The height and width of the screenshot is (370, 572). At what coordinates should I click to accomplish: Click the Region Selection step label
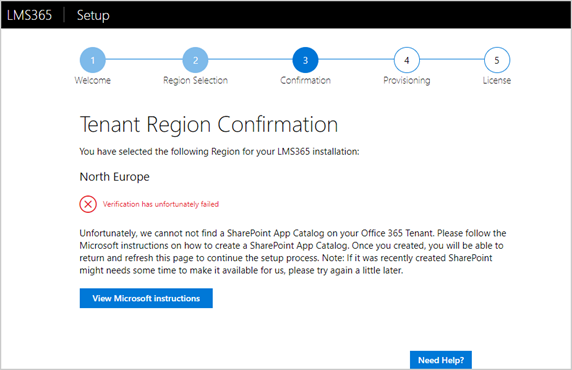pos(196,80)
